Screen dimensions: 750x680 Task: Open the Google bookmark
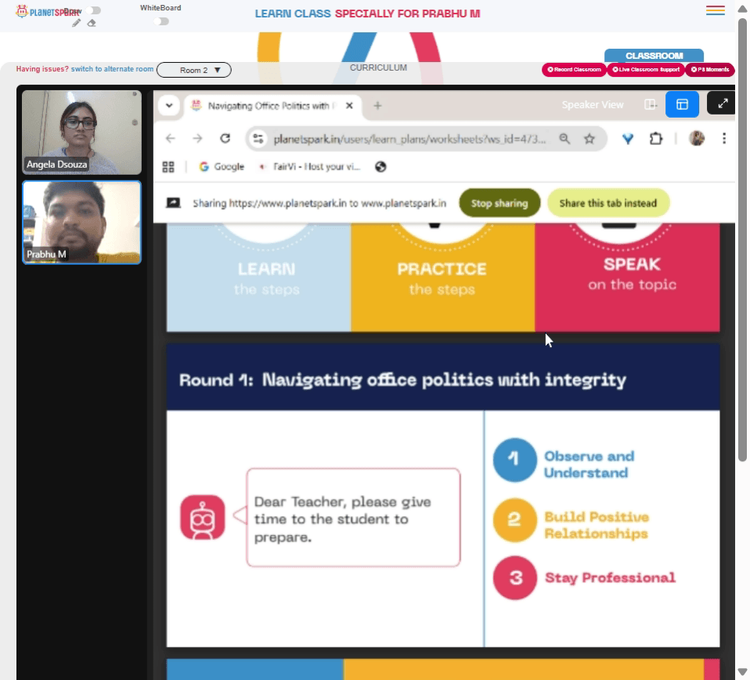(x=221, y=167)
